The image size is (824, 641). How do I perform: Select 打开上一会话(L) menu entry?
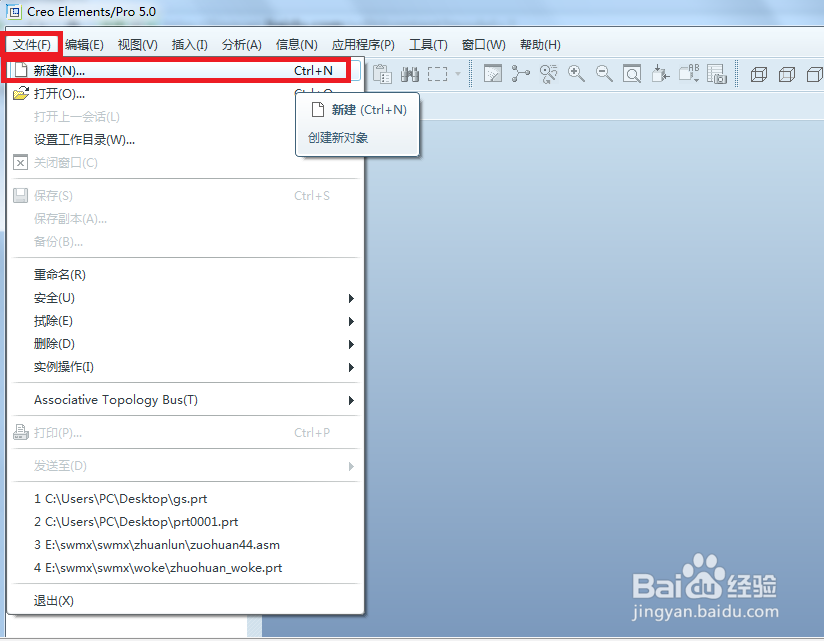tap(184, 117)
